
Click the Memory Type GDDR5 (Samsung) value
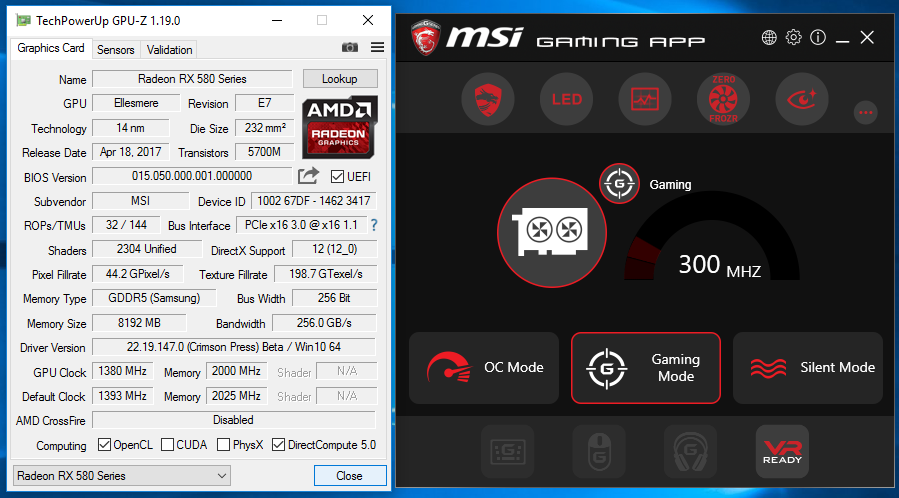click(154, 298)
